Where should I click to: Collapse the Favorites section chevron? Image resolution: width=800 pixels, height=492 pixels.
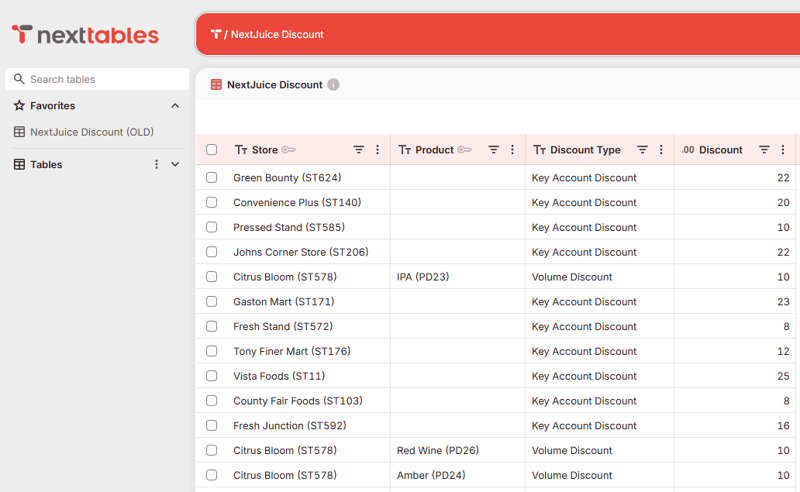tap(175, 105)
